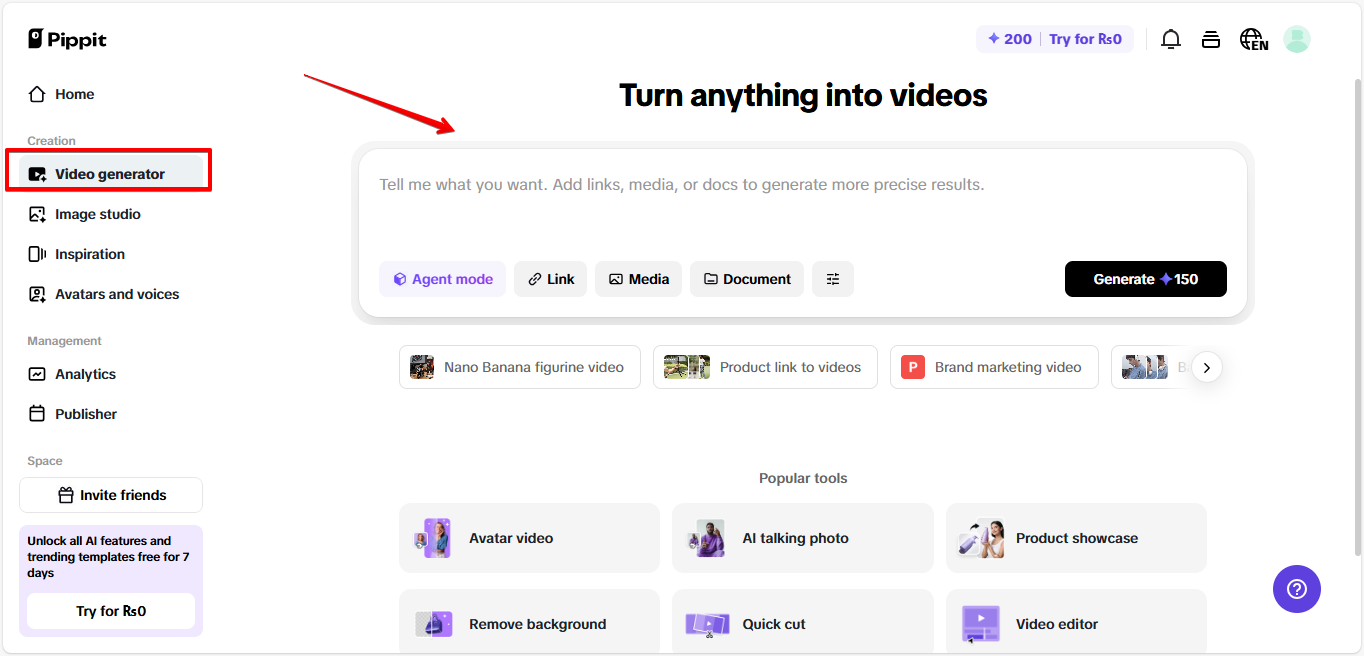Click the Avatars and voices icon
This screenshot has height=656, width=1364.
tap(37, 294)
